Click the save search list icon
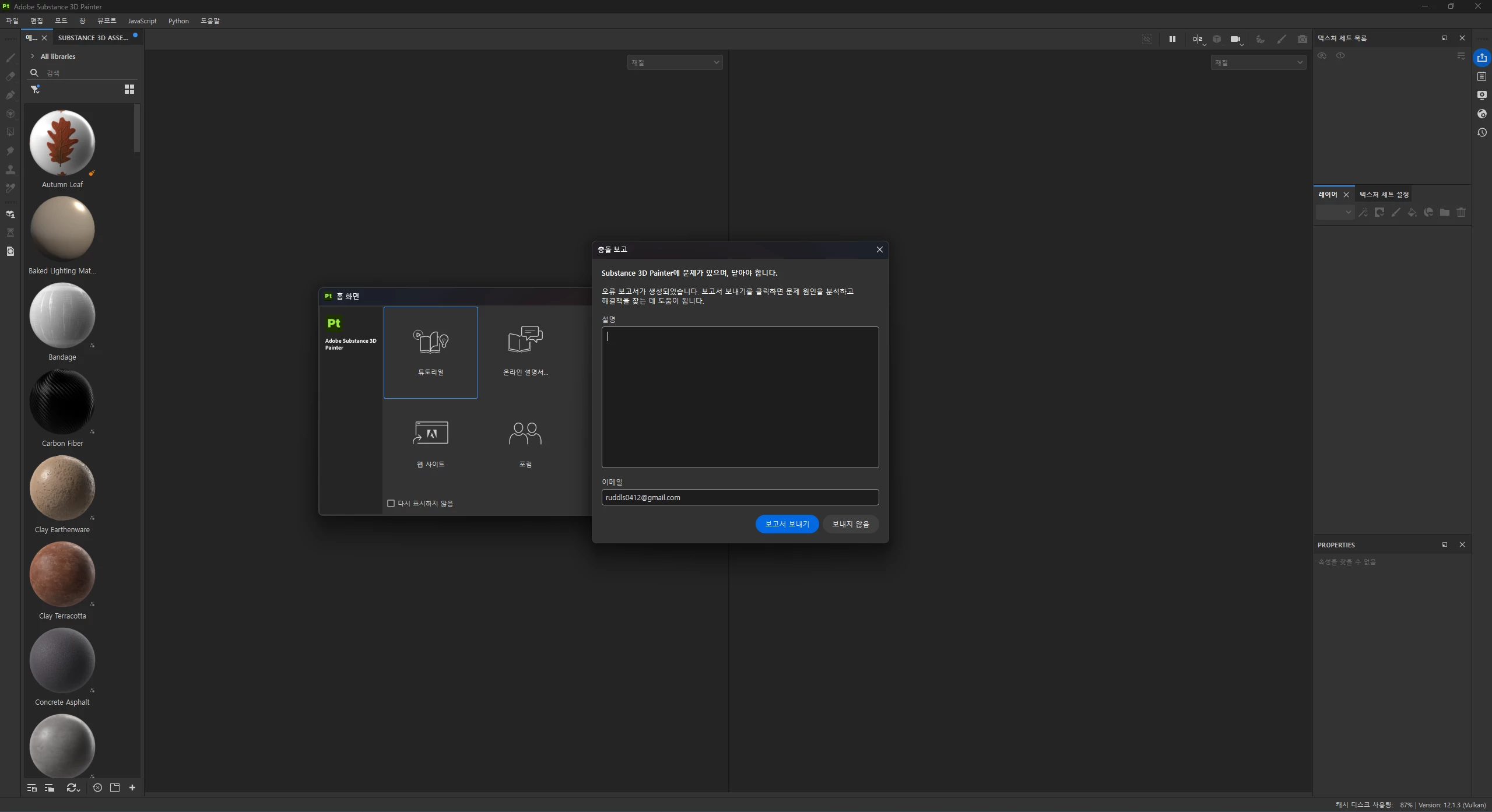Viewport: 1492px width, 812px height. (32, 788)
